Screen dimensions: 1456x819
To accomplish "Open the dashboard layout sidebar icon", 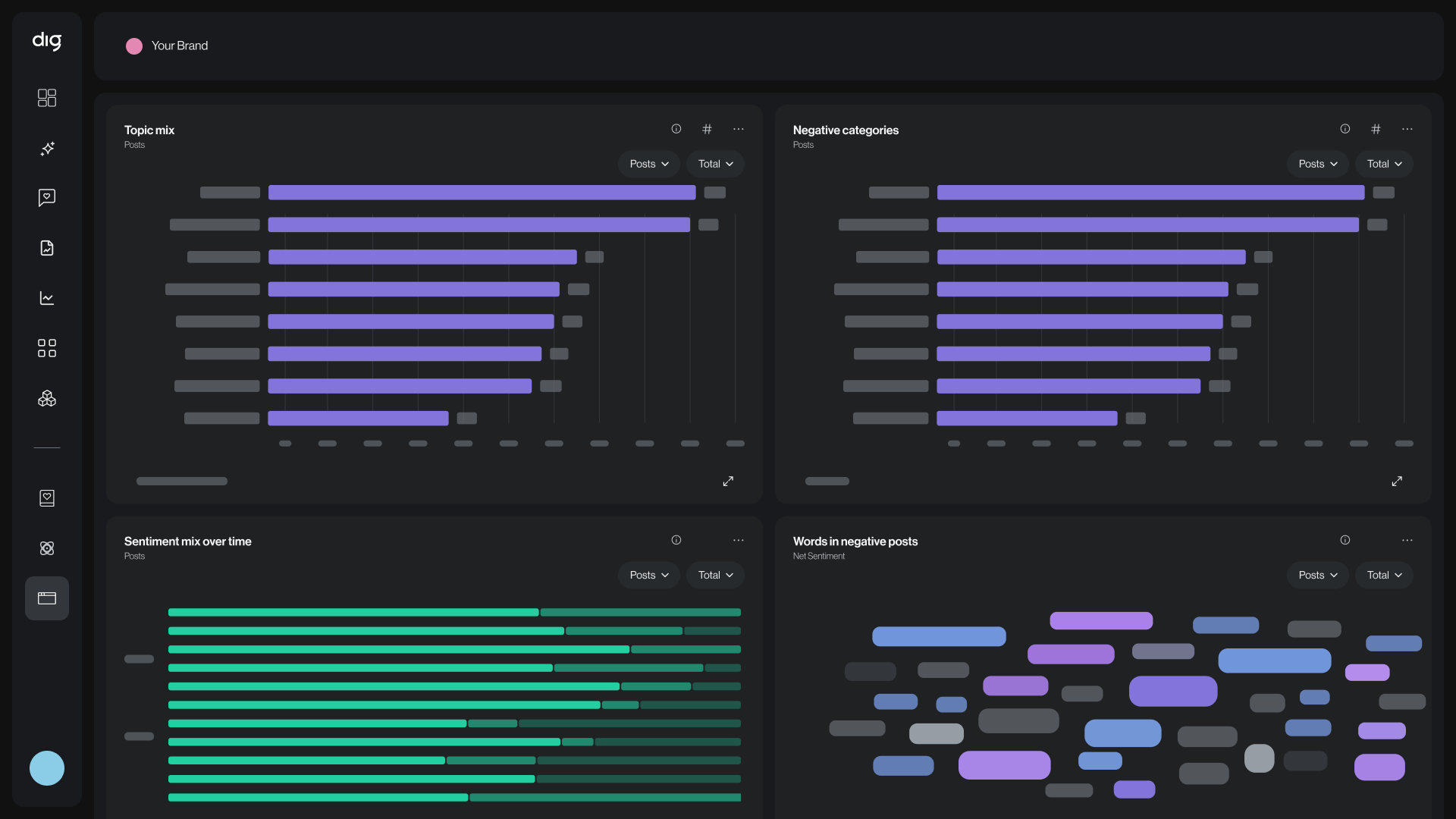I will point(47,98).
